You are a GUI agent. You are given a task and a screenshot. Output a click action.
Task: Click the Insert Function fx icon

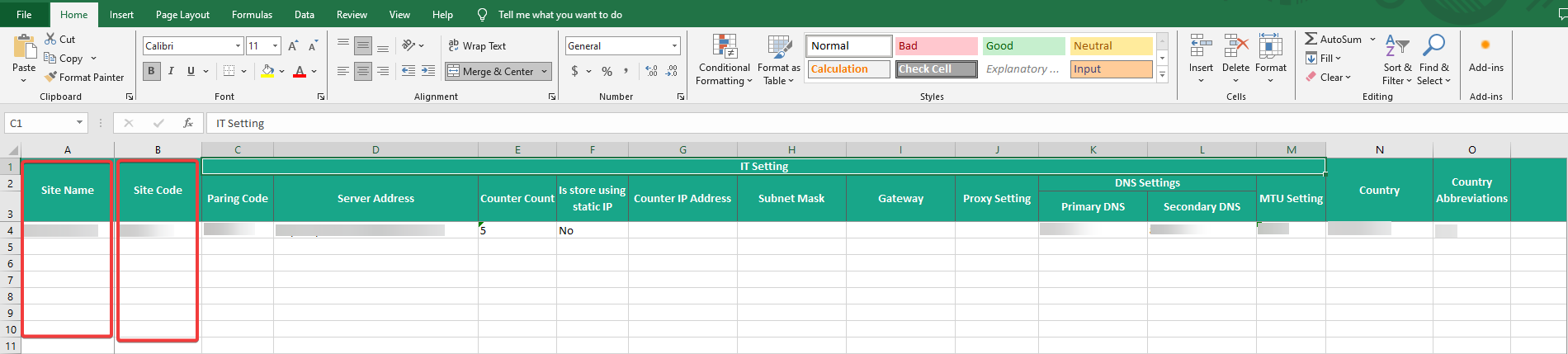[188, 123]
